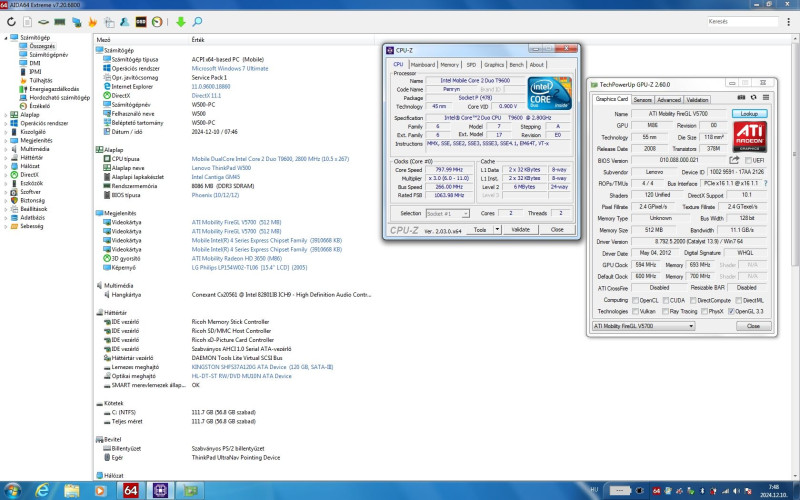Click the media player icon on taskbar
Image resolution: width=800 pixels, height=500 pixels.
click(x=101, y=490)
